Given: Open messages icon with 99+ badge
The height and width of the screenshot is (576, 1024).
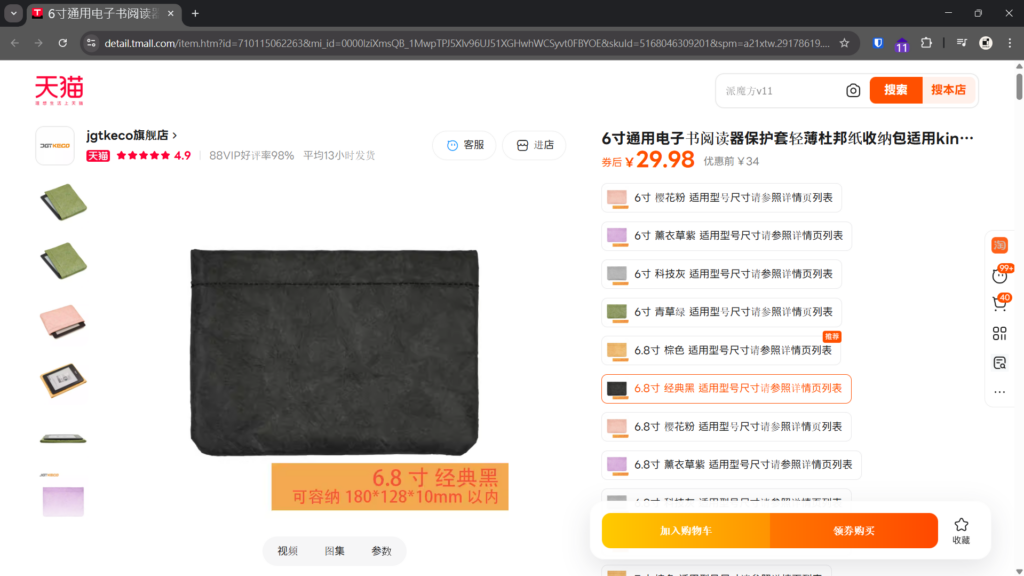Looking at the screenshot, I should (x=999, y=275).
